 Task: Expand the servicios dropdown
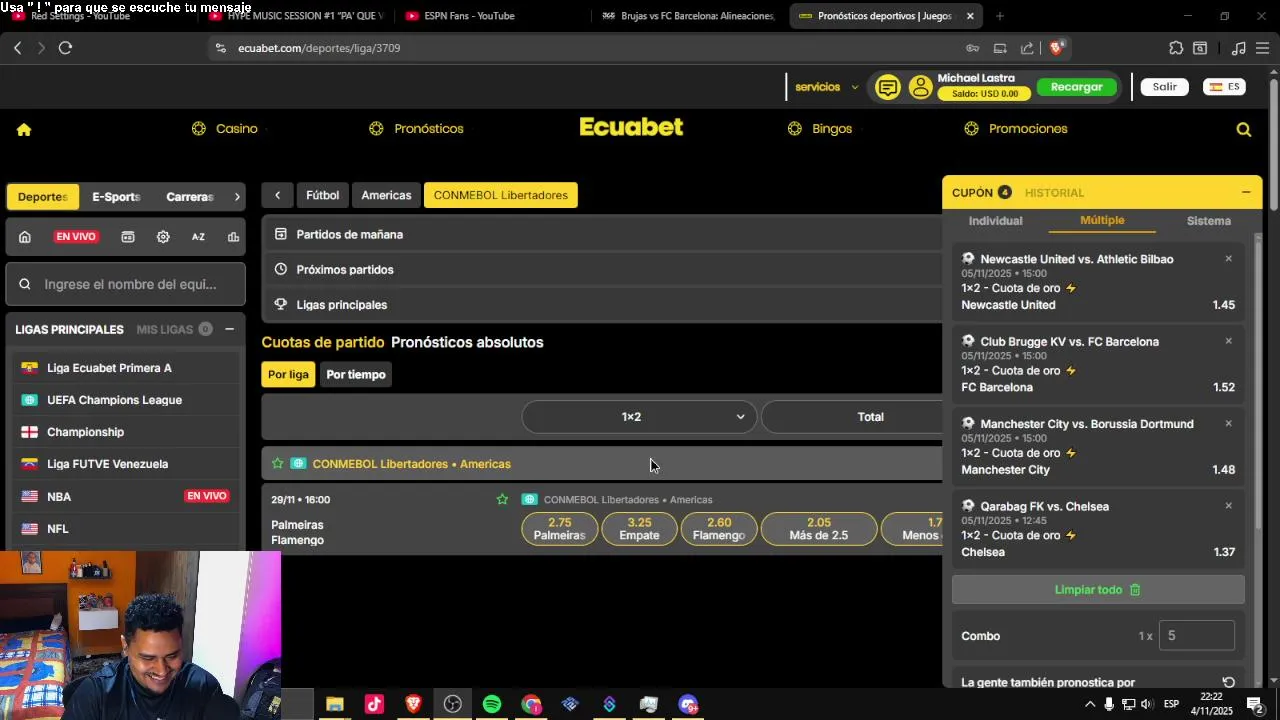[x=826, y=87]
